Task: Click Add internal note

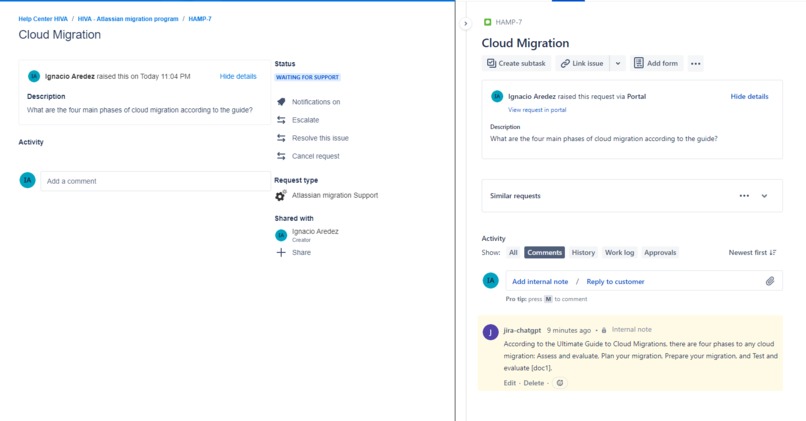Action: [x=540, y=282]
